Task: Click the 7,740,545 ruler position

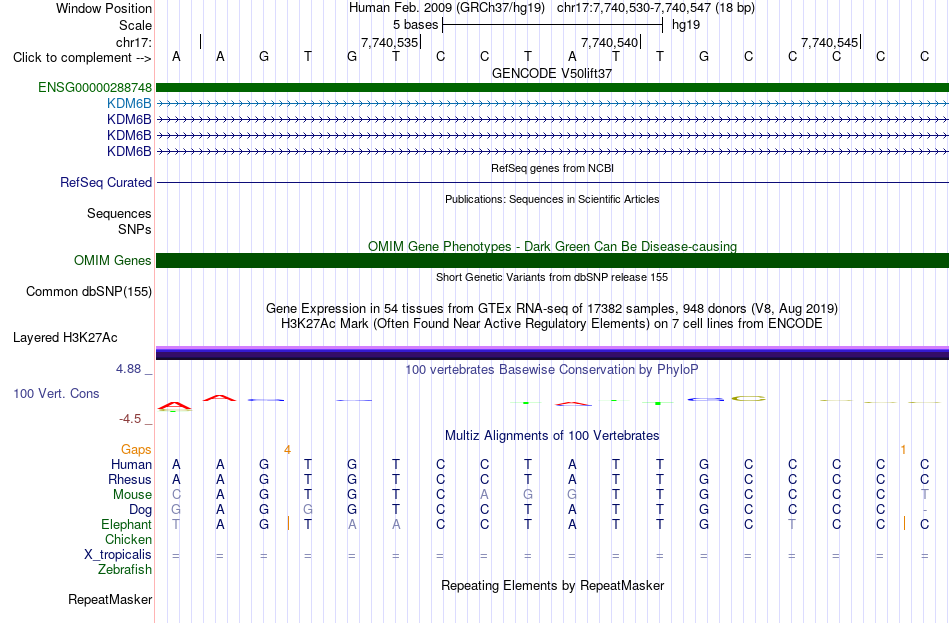Action: (x=829, y=42)
